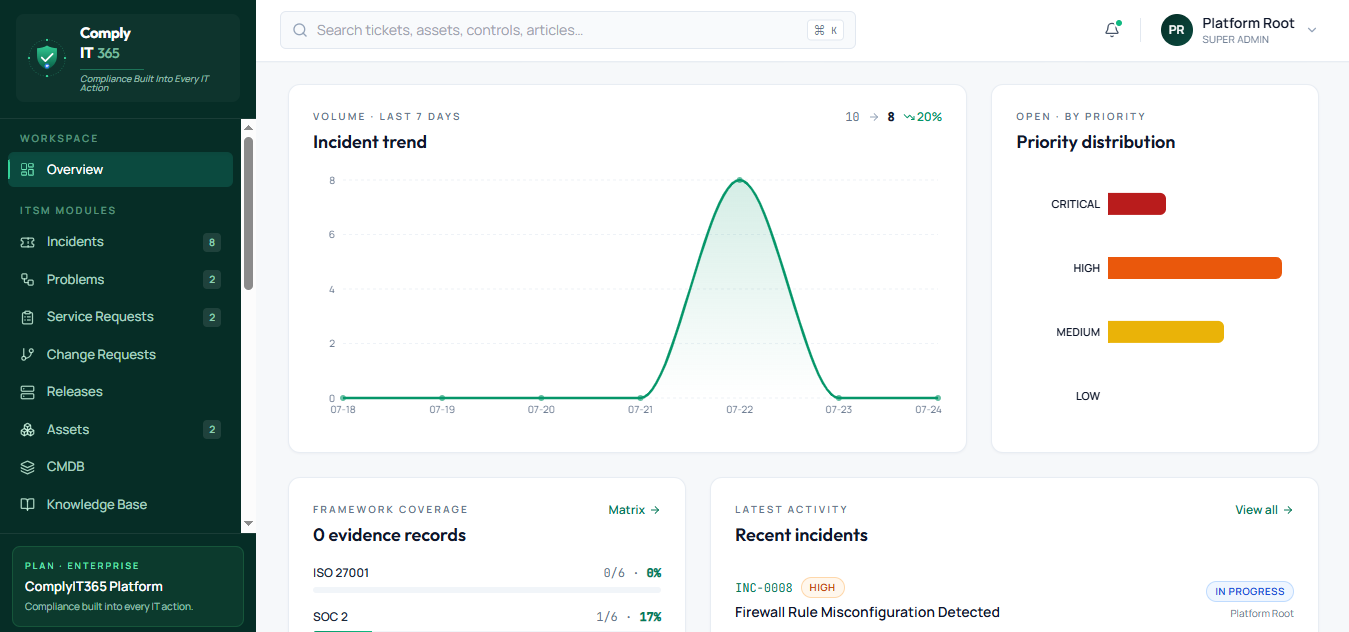Click the 20% trend value
1349x632 pixels.
click(x=930, y=117)
